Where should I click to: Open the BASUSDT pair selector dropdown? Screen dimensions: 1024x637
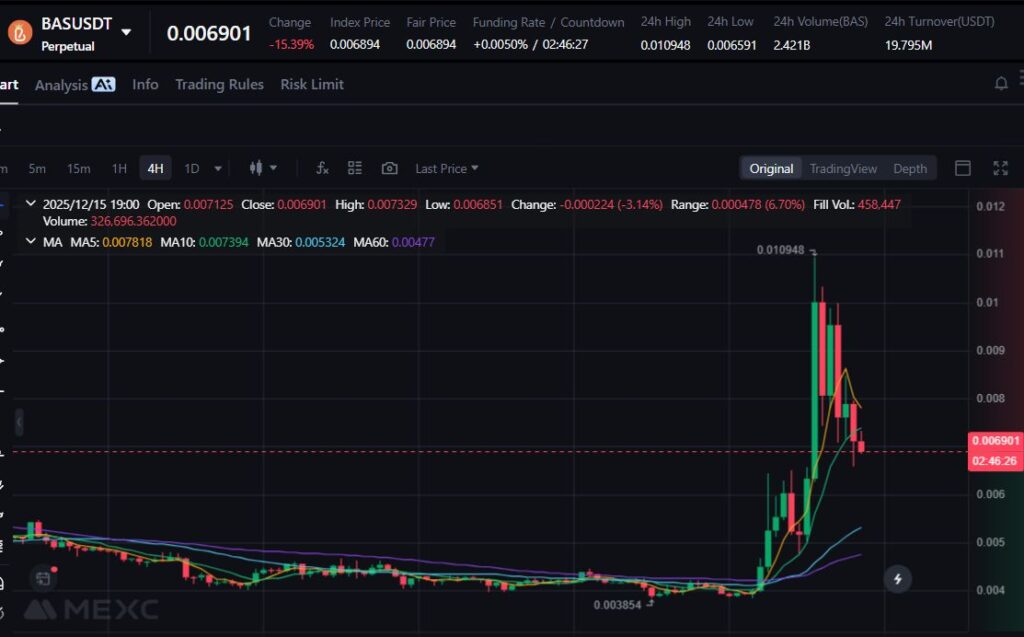pos(126,32)
